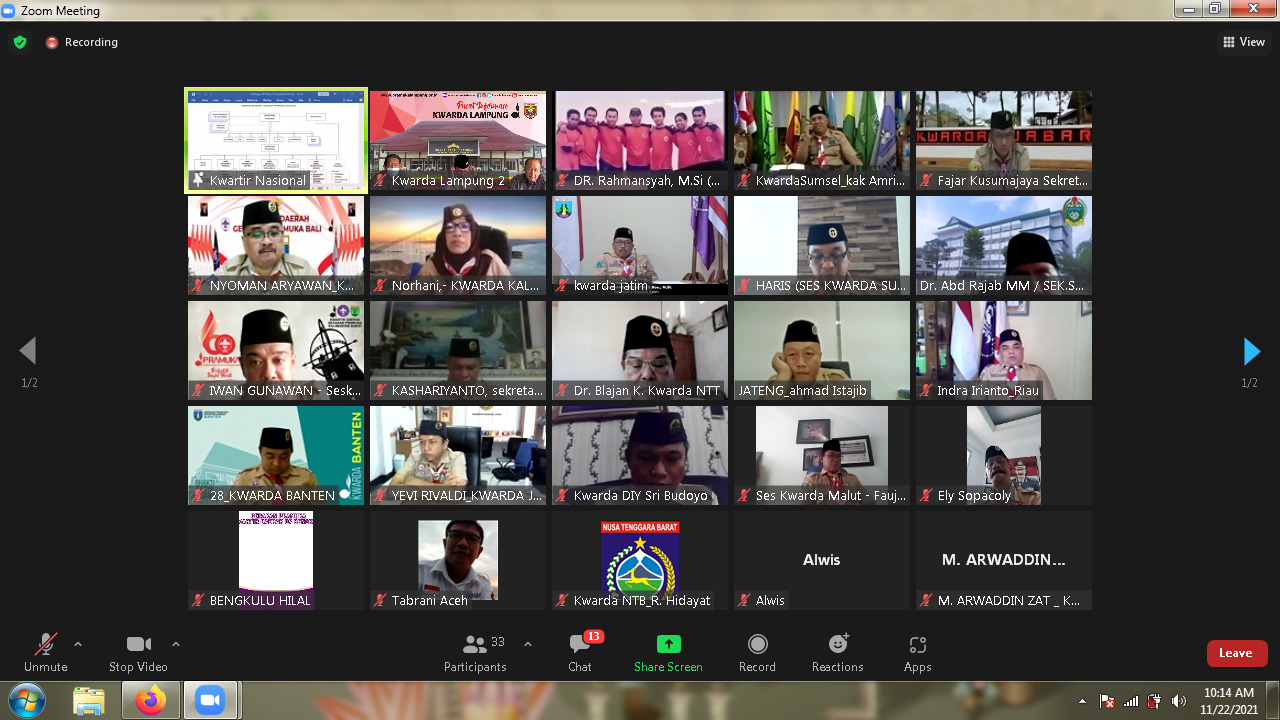Toggle system volume speaker icon in tray
The image size is (1280, 720).
(1179, 701)
